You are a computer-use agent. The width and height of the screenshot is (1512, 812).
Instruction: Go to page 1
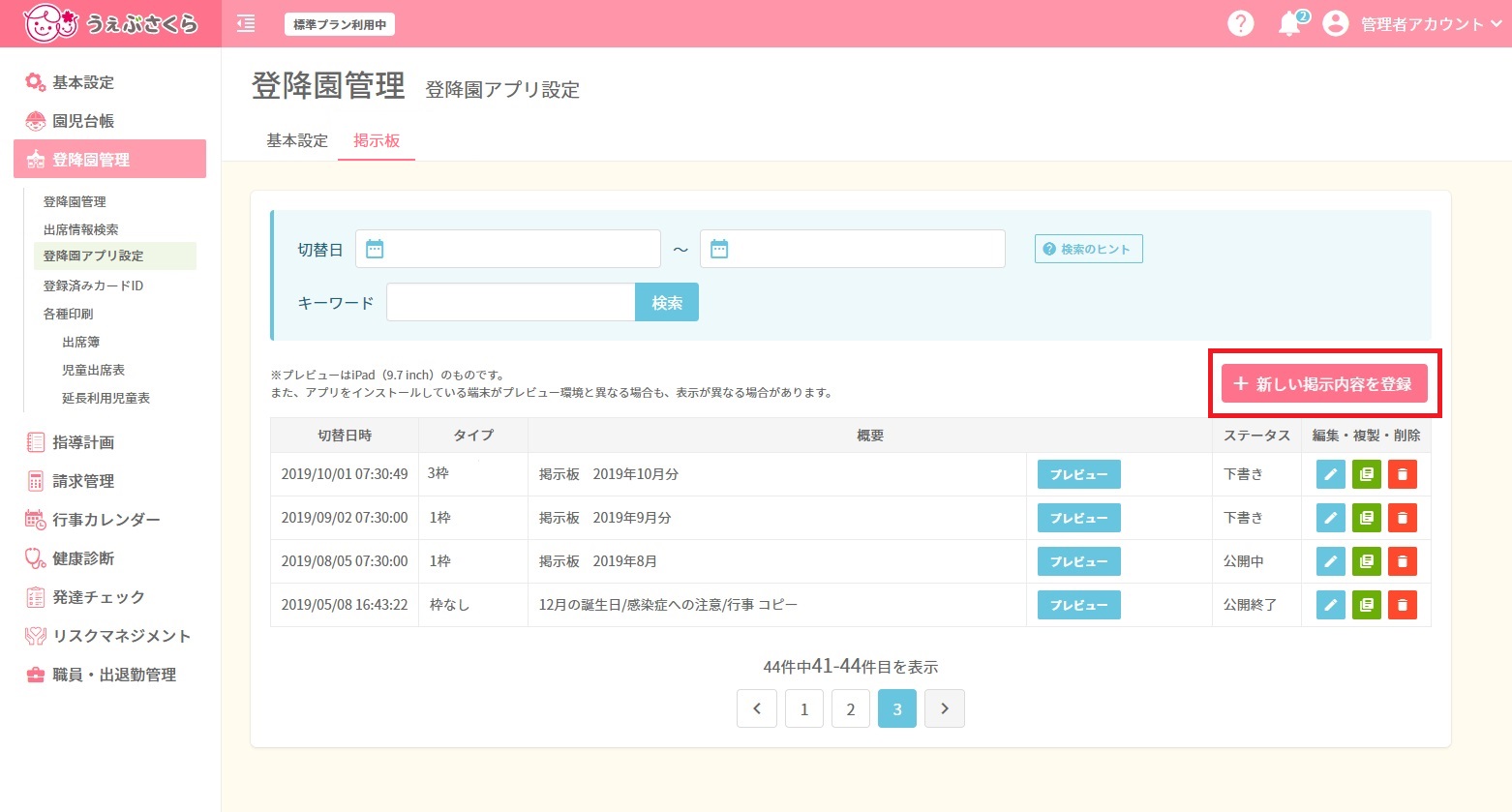pyautogui.click(x=804, y=708)
